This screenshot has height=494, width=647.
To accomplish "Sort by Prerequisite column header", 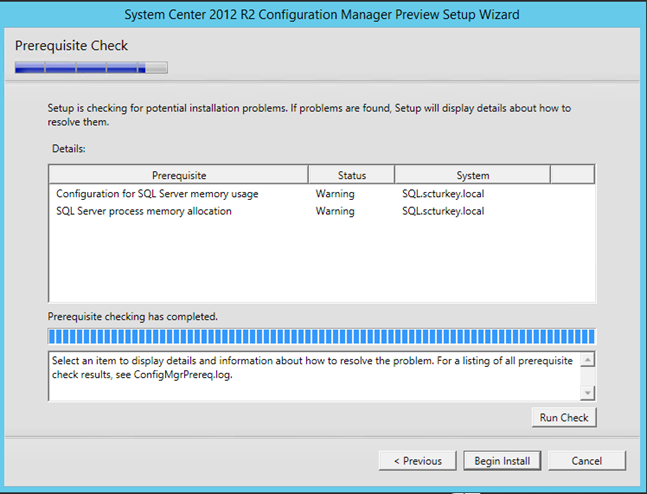I will (x=178, y=175).
